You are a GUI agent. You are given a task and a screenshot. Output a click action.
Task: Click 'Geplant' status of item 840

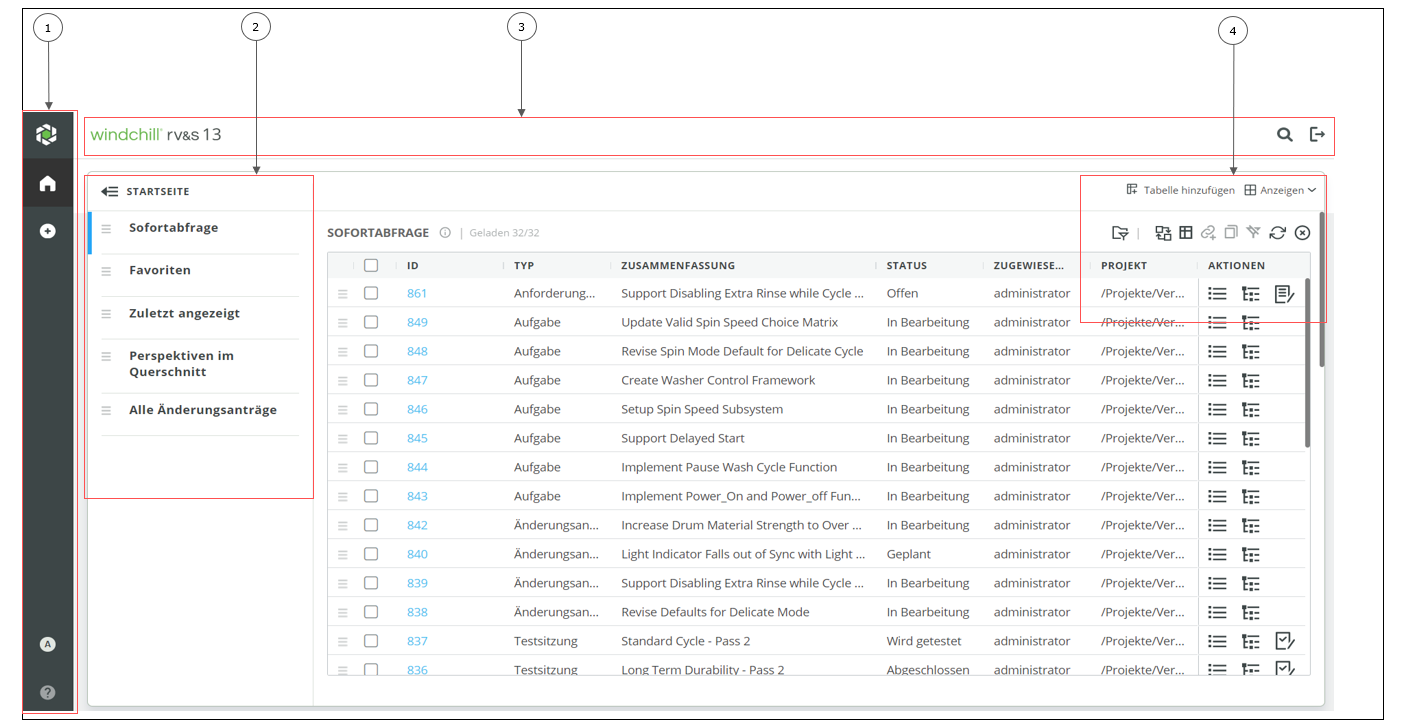[909, 555]
